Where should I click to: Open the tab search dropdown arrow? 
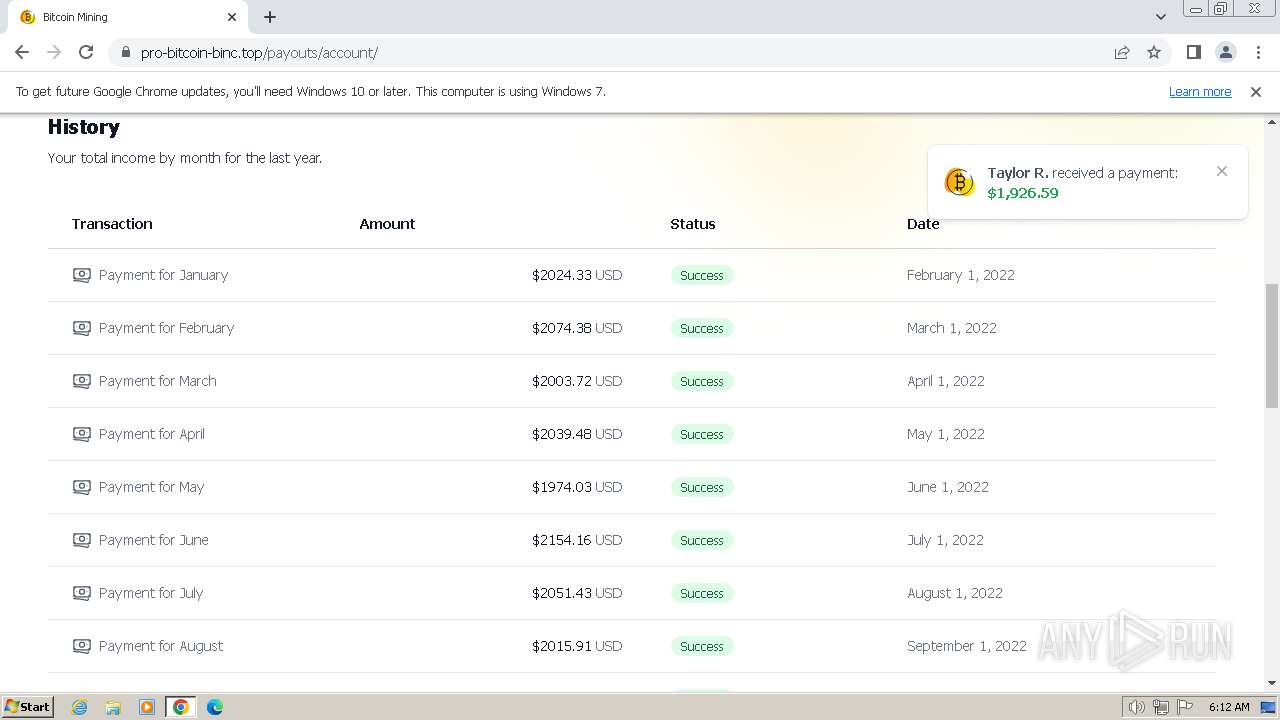pos(1160,17)
